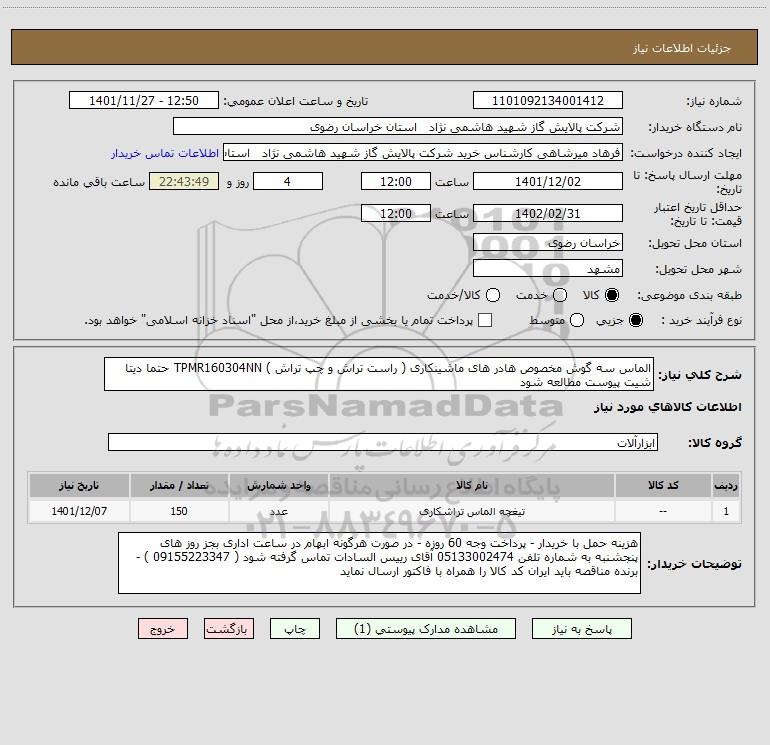Image resolution: width=770 pixels, height=745 pixels.
Task: Click the announcement date field 1401/11/27 - 12:50
Action: (143, 100)
